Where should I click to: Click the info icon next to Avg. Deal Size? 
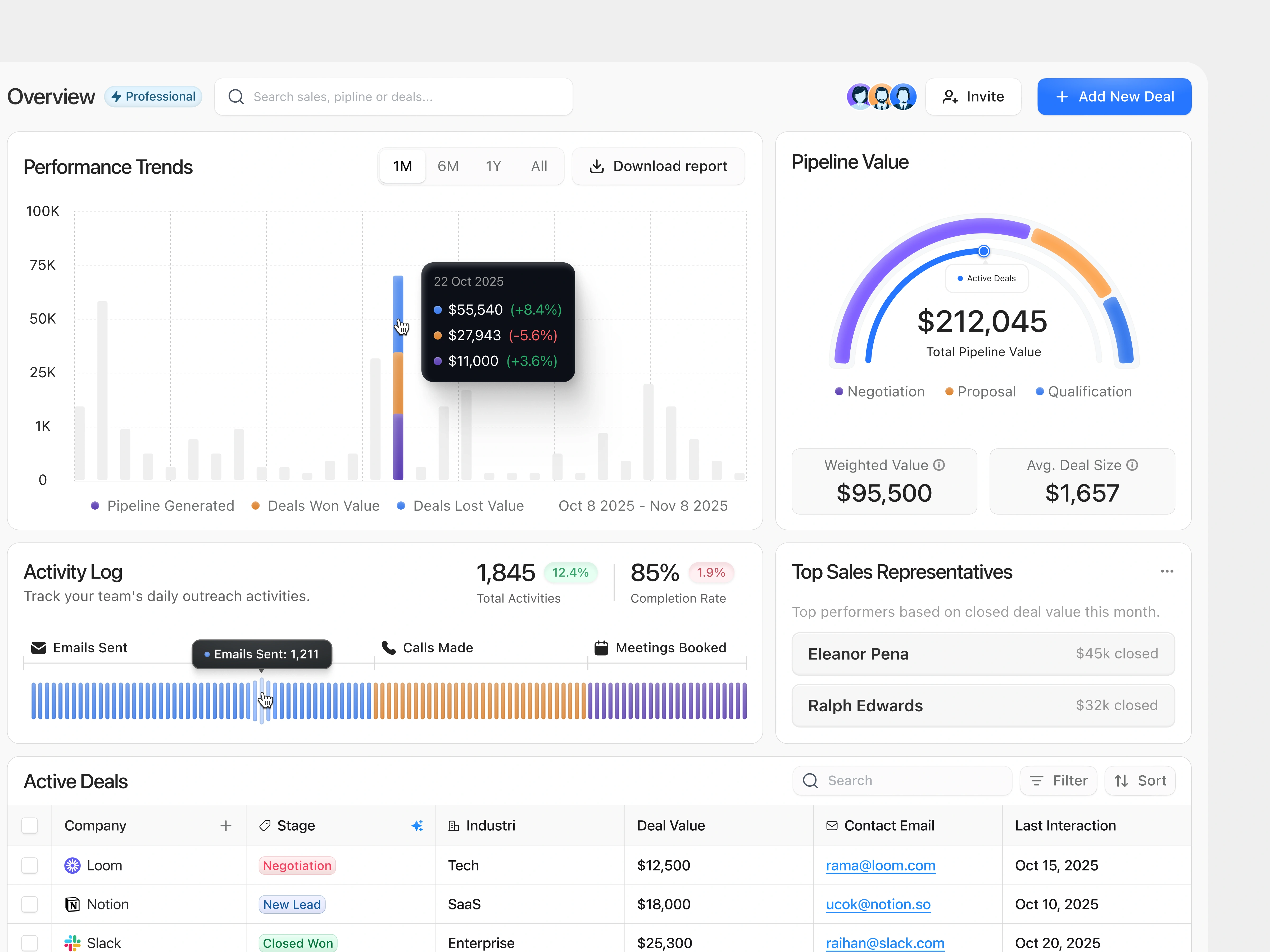(x=1132, y=465)
